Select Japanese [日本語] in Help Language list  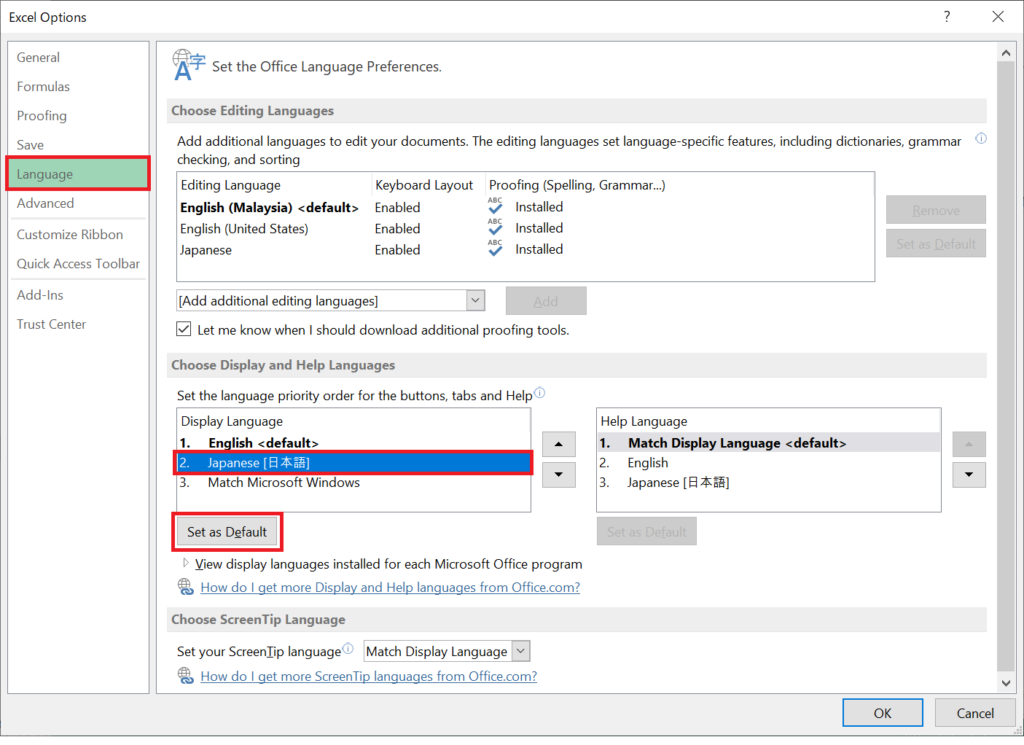click(769, 483)
